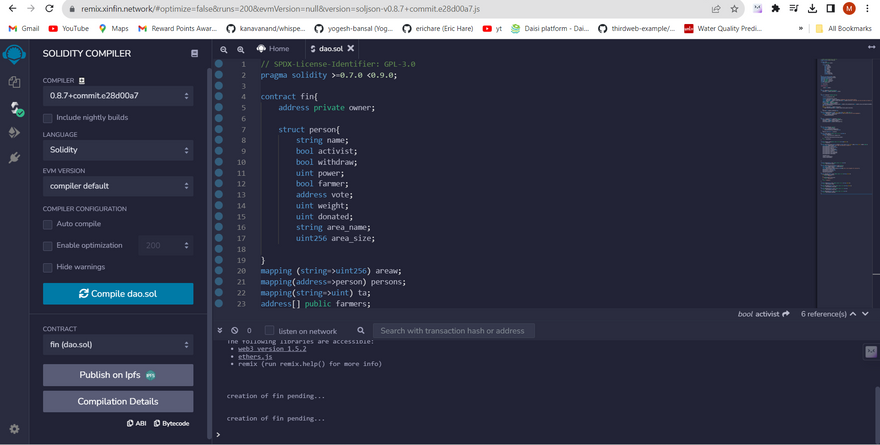Clear the terminal console
Screen dimensions: 880x445
pos(235,331)
